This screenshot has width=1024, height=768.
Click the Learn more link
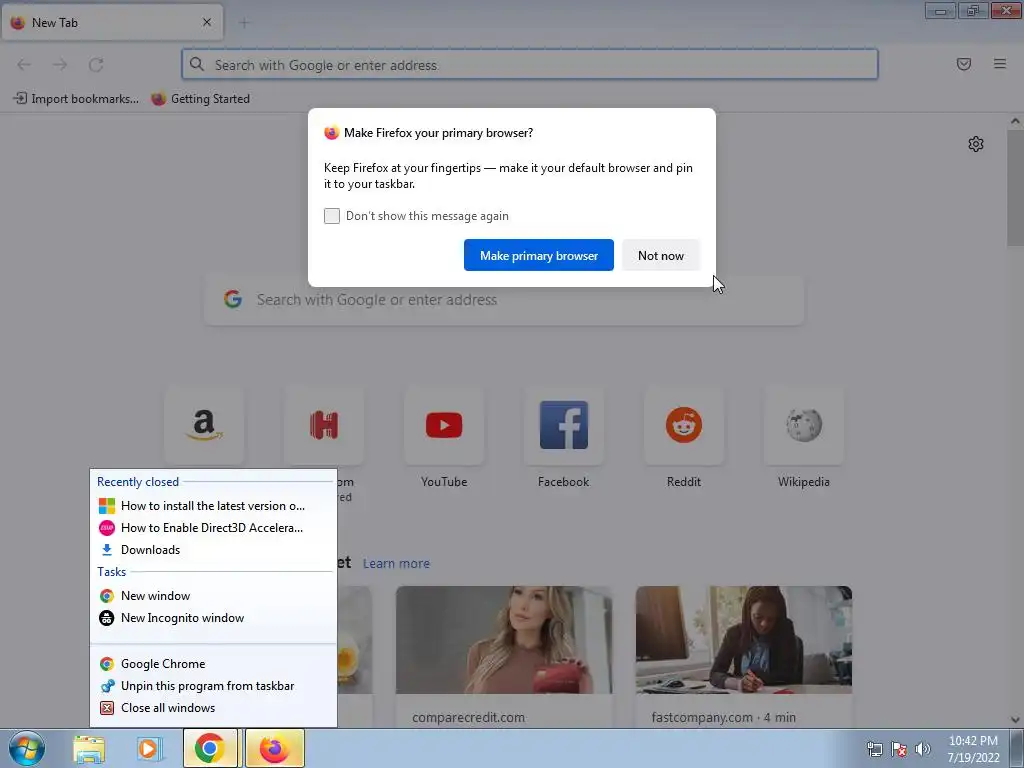396,563
